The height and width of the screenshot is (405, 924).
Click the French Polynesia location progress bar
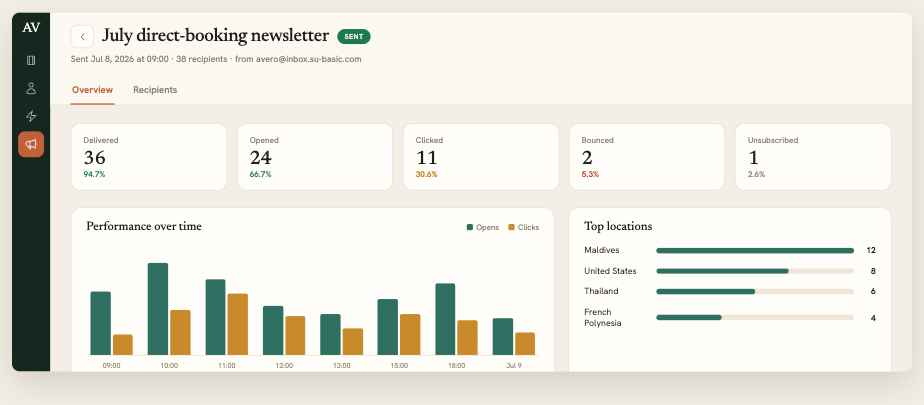[755, 318]
